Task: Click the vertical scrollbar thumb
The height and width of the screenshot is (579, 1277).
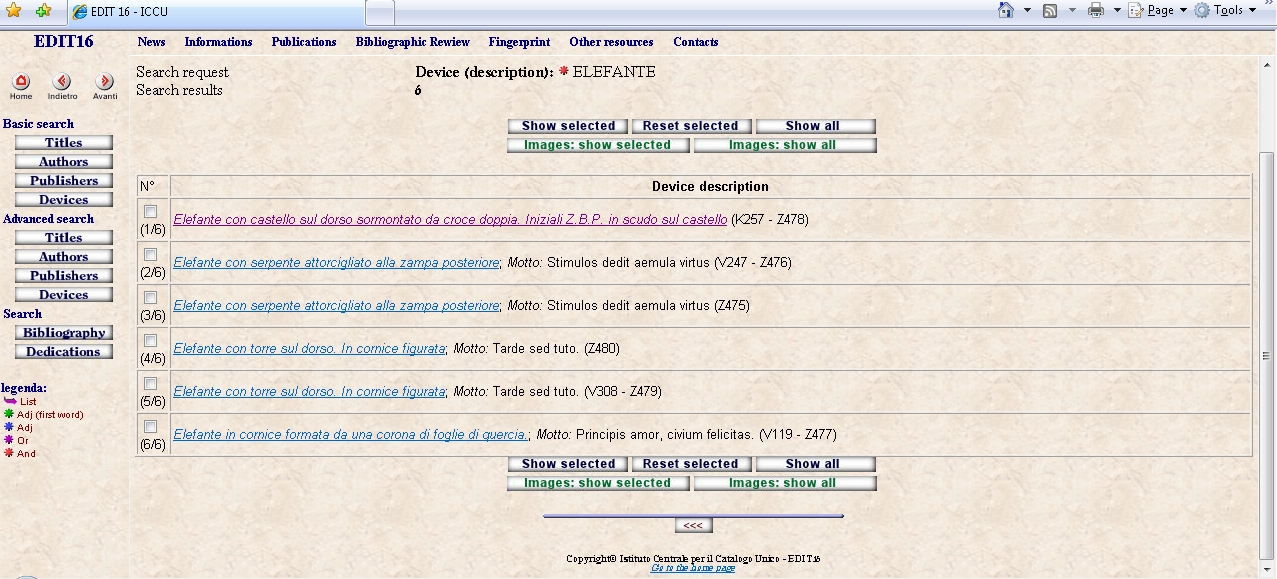Action: tap(1267, 355)
